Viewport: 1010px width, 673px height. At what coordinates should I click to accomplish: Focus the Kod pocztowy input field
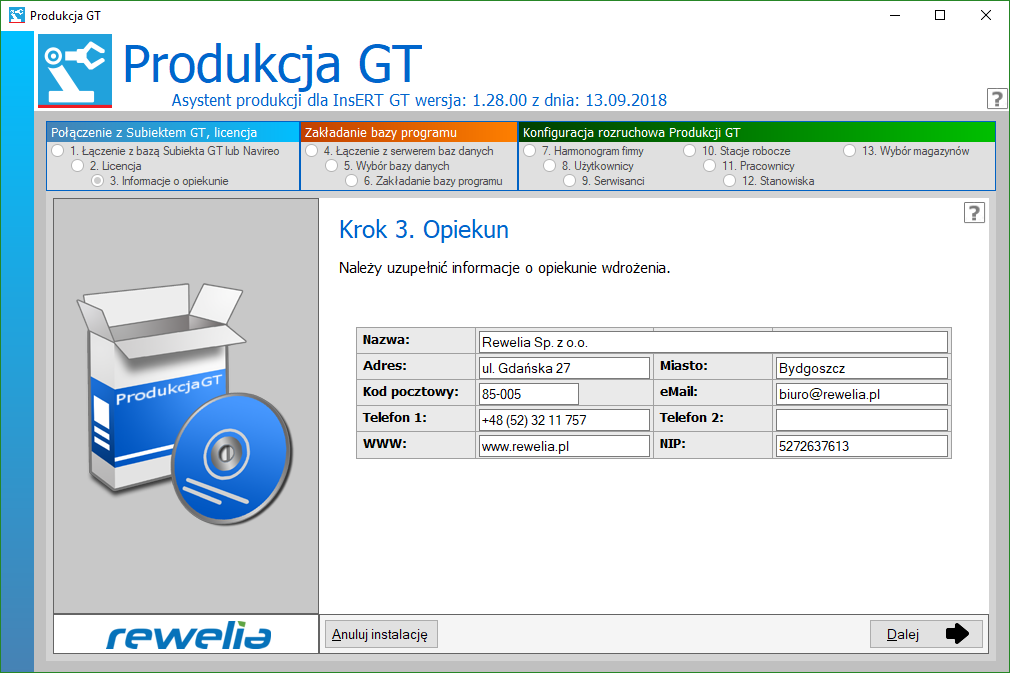coord(528,394)
